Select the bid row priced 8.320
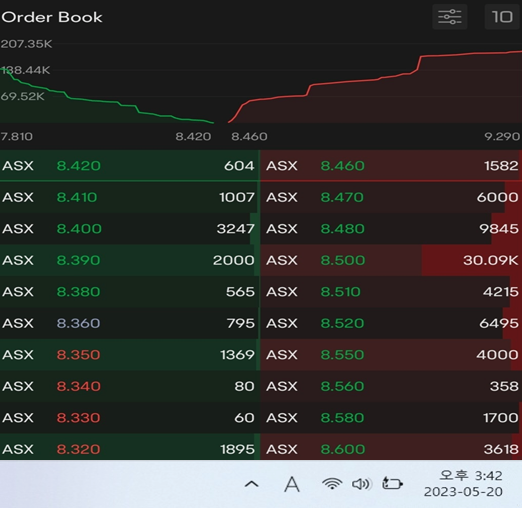 [x=130, y=449]
